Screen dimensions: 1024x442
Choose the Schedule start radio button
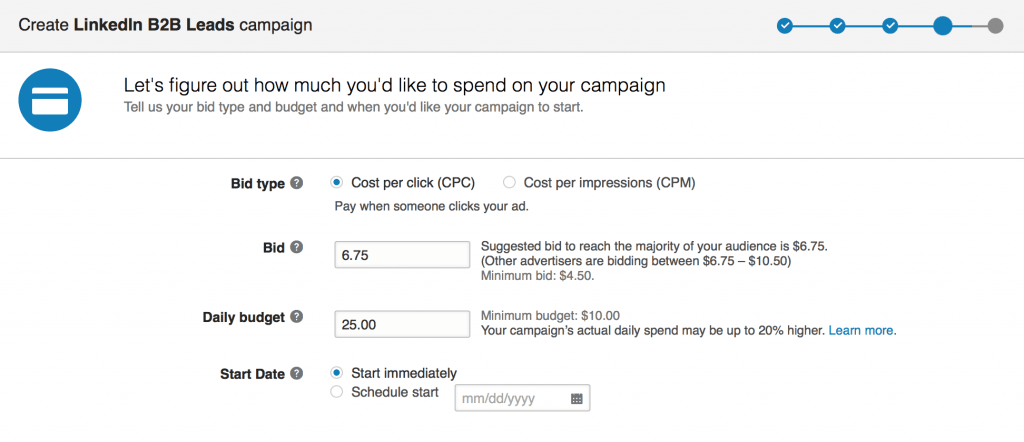pyautogui.click(x=337, y=392)
